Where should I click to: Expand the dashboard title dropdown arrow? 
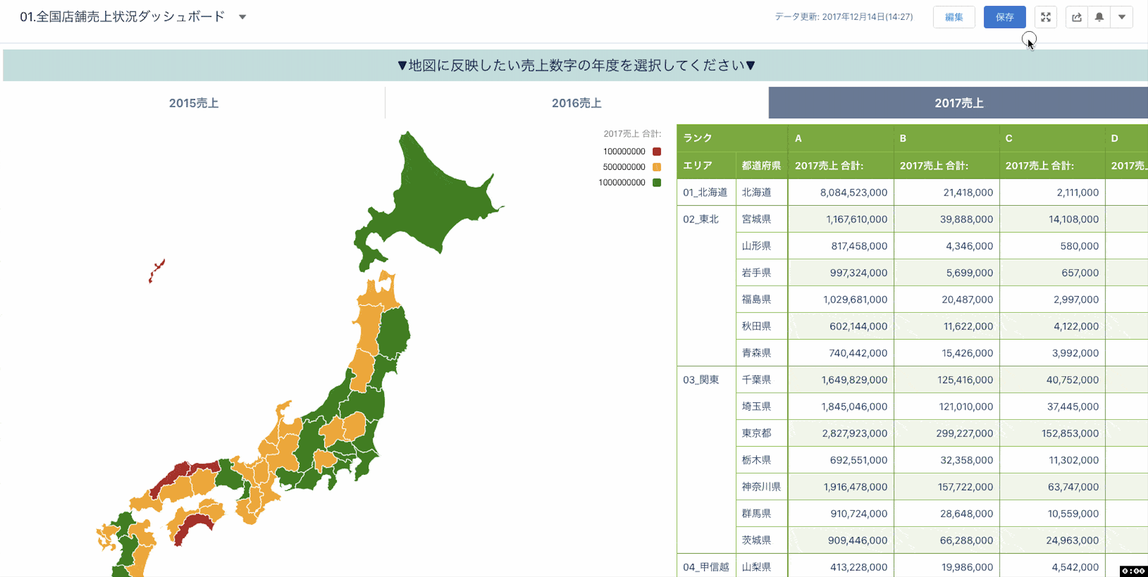click(242, 17)
